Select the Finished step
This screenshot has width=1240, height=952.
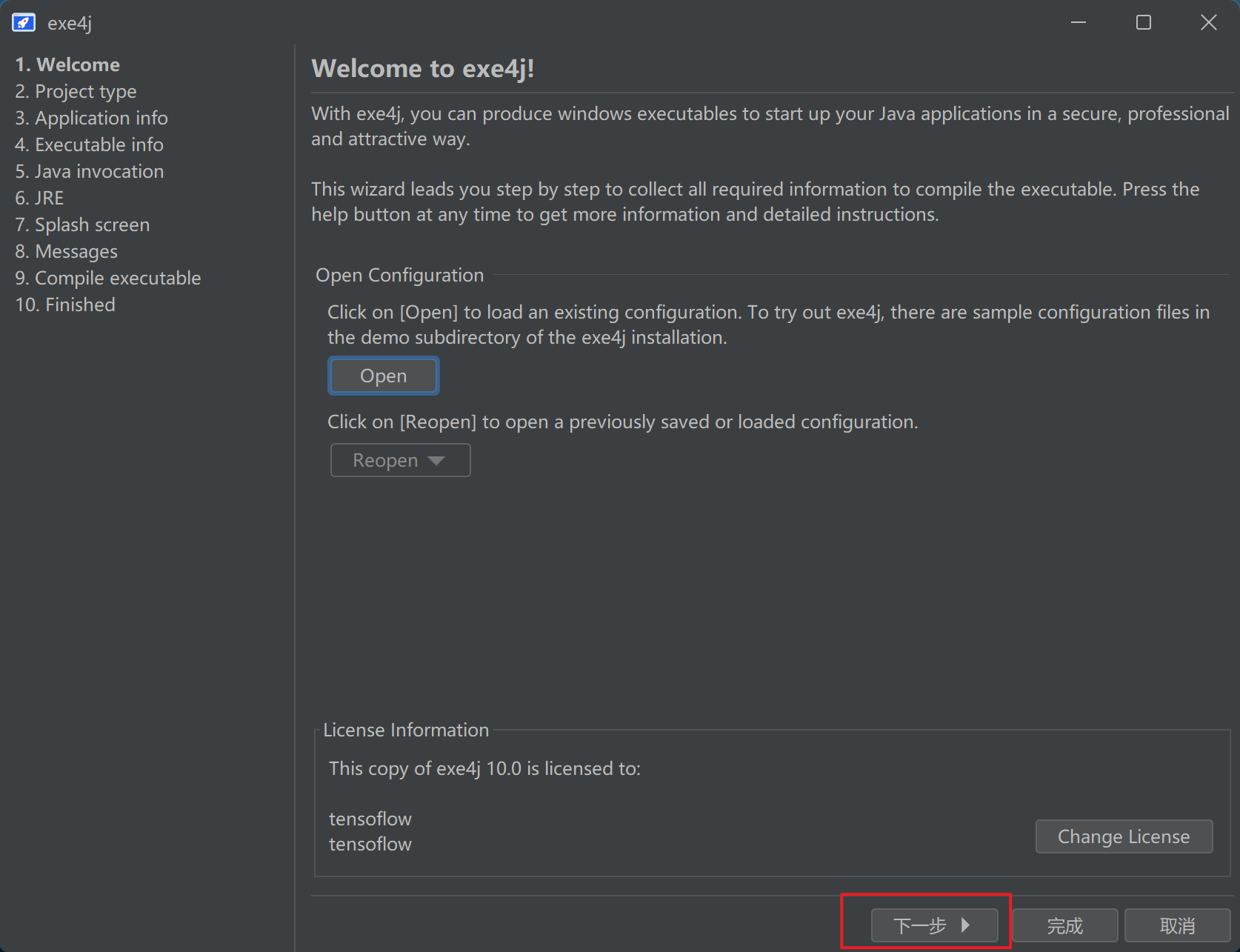click(x=65, y=304)
